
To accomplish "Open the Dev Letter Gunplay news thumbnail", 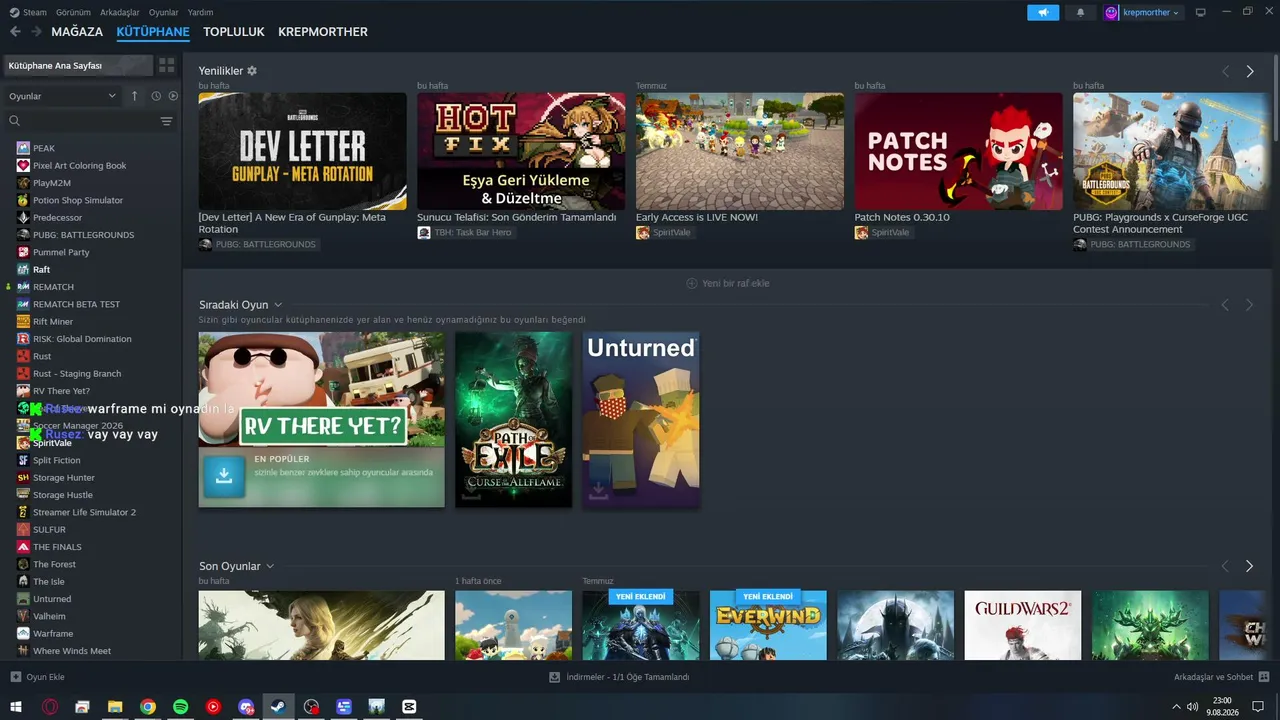I will 302,151.
